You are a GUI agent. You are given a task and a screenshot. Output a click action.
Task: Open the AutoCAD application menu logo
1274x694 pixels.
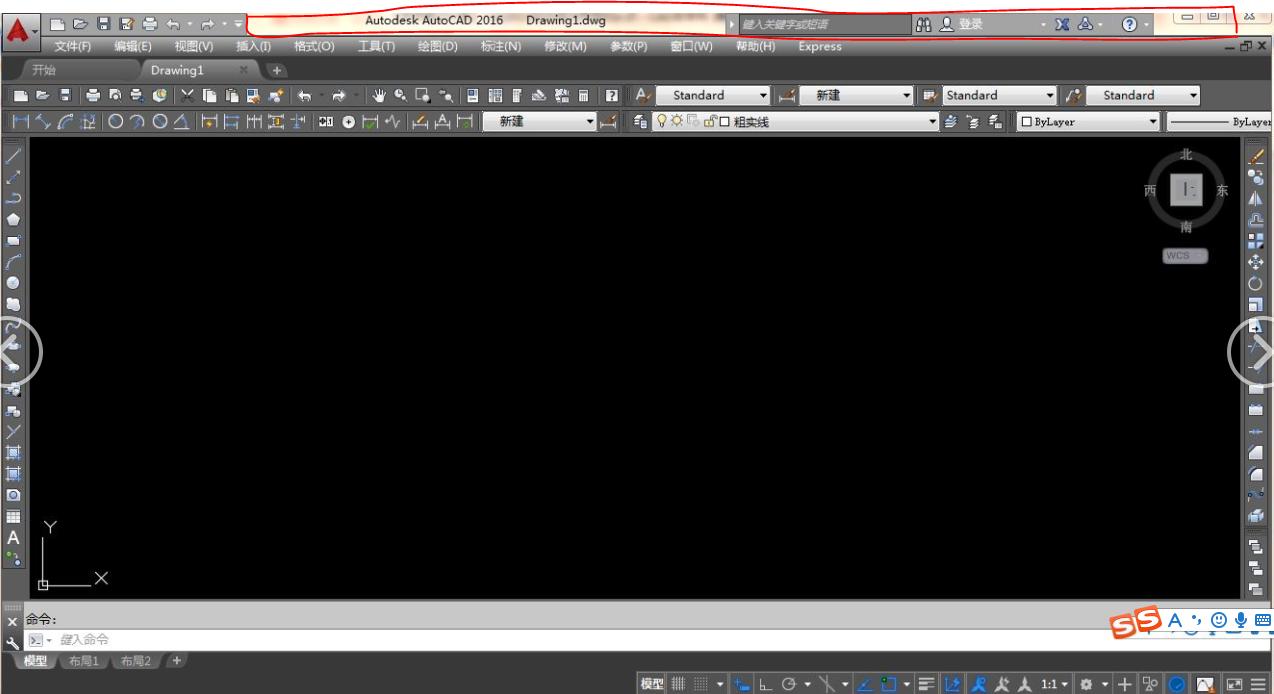[x=18, y=31]
